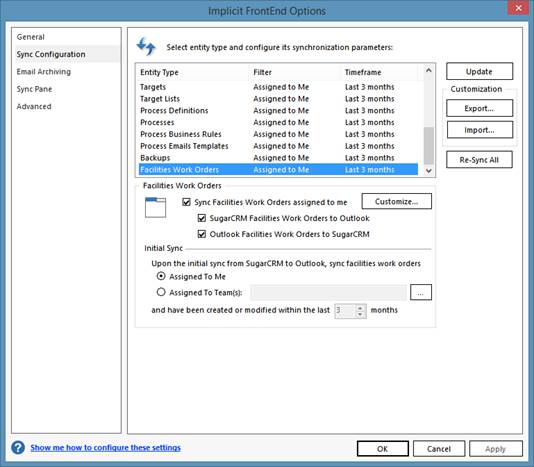The height and width of the screenshot is (467, 534).
Task: Uncheck Sync Facilities Work Orders assigned to me
Action: coord(186,202)
